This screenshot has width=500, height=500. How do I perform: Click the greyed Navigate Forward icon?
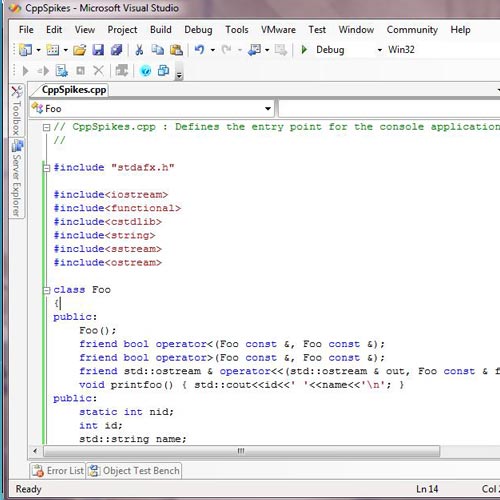281,50
